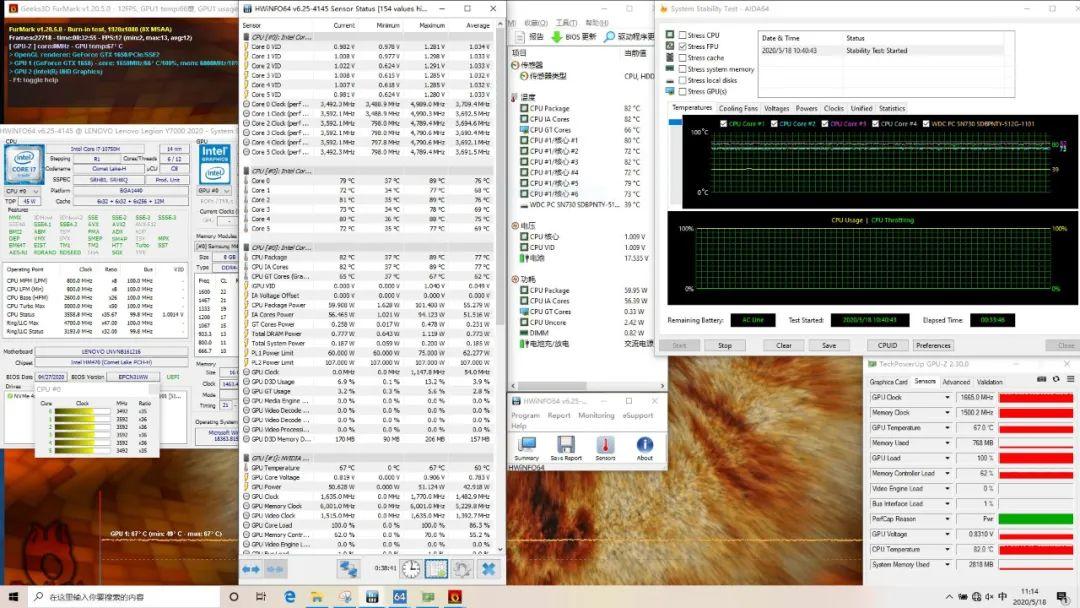Enable the Stress local disks checkbox

(x=683, y=80)
